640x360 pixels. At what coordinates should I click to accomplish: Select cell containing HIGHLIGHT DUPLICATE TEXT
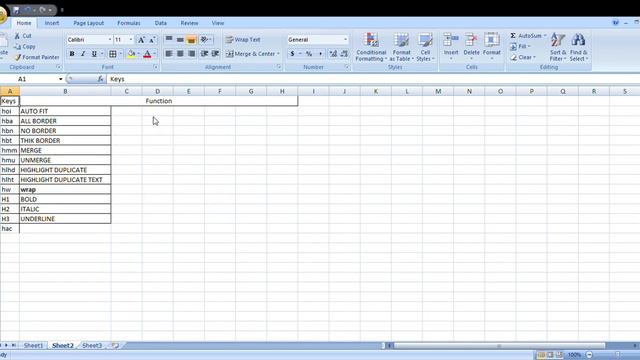click(x=65, y=180)
